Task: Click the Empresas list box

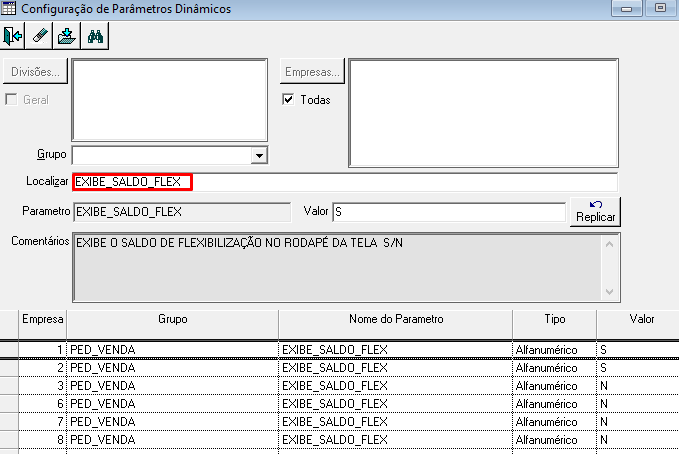Action: tap(483, 113)
